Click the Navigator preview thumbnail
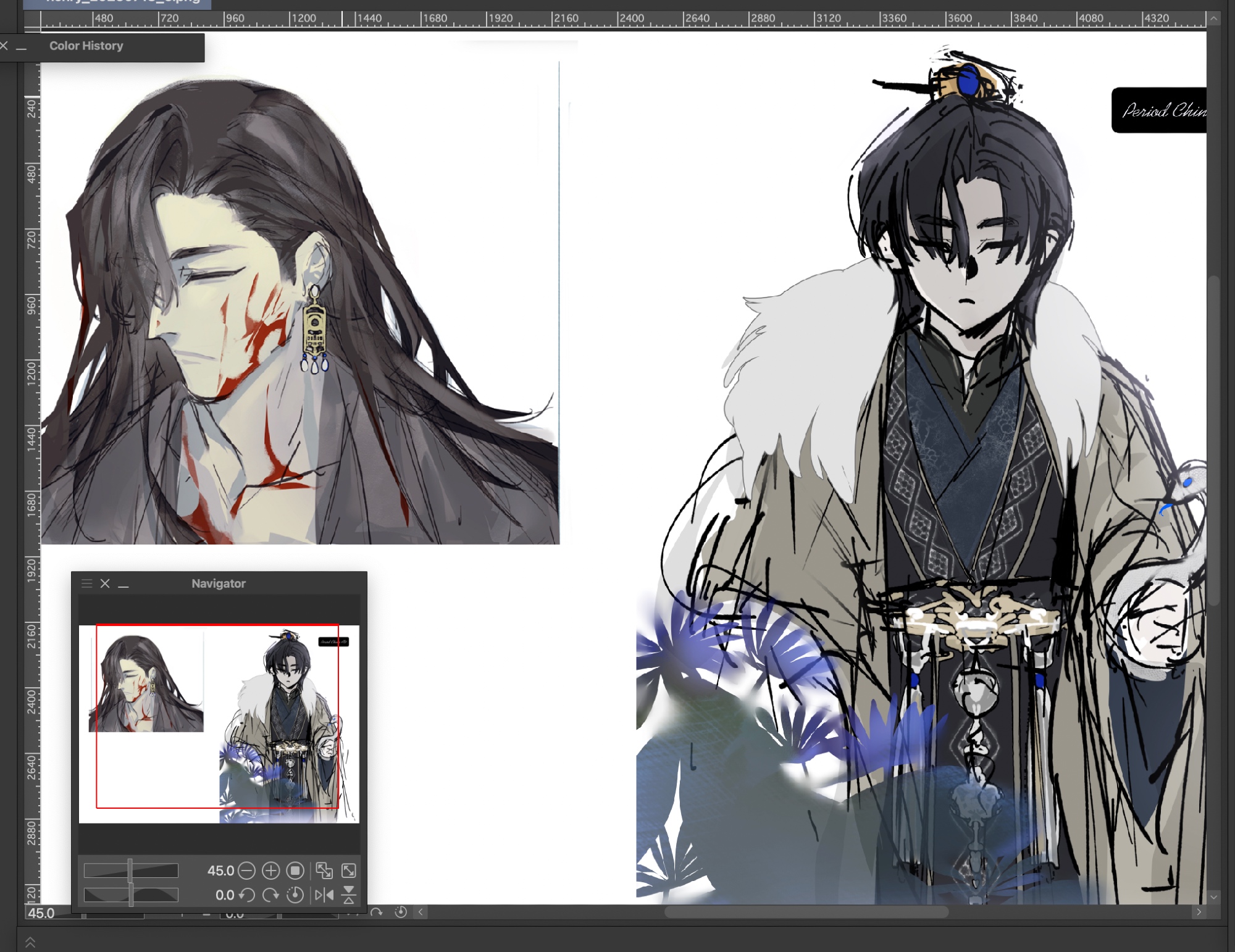1235x952 pixels. 219,724
